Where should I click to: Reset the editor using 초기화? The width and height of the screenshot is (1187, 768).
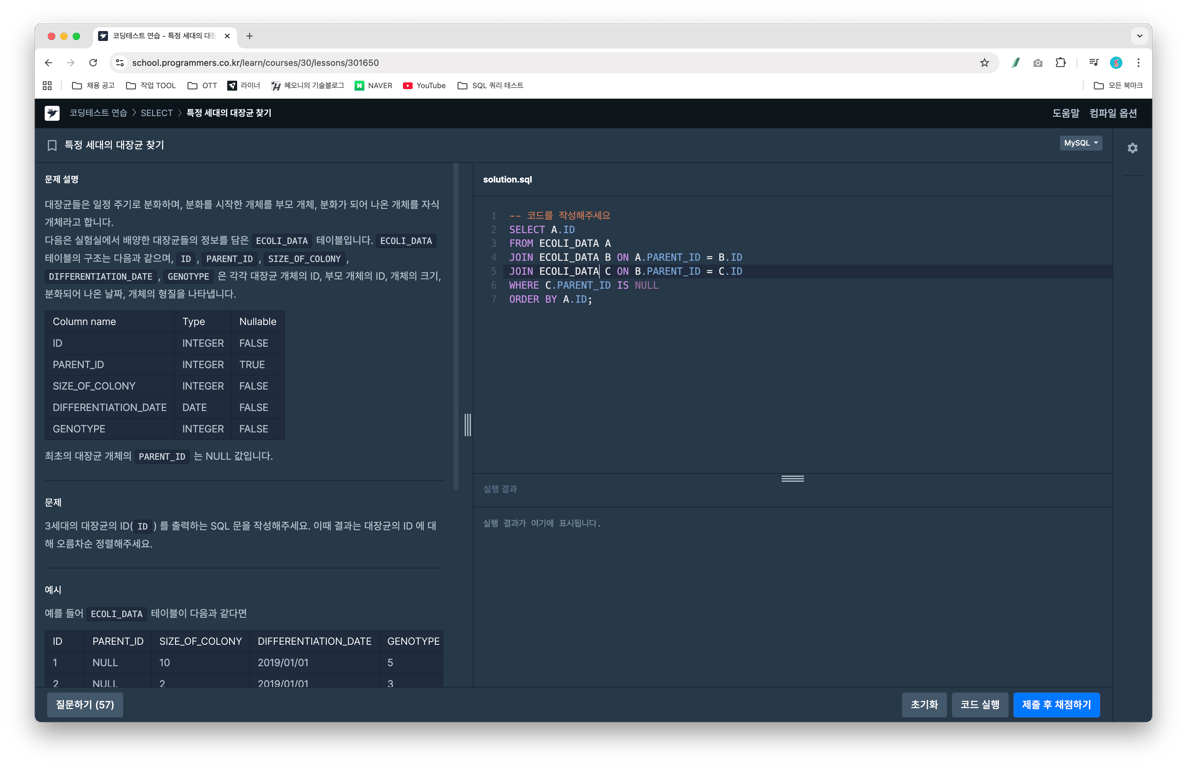pyautogui.click(x=924, y=705)
